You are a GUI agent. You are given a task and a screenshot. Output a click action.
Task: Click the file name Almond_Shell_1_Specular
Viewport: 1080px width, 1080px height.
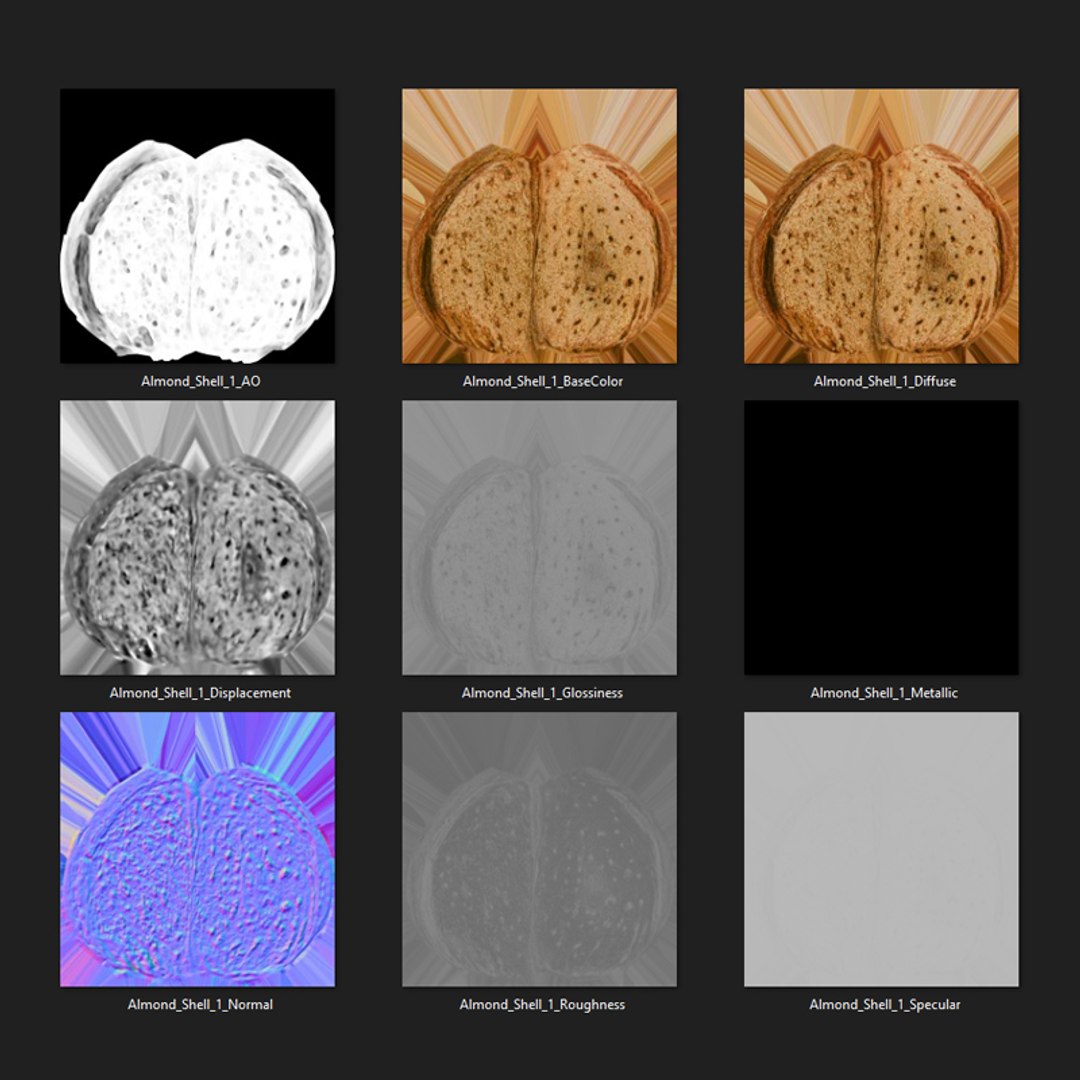pyautogui.click(x=884, y=1004)
